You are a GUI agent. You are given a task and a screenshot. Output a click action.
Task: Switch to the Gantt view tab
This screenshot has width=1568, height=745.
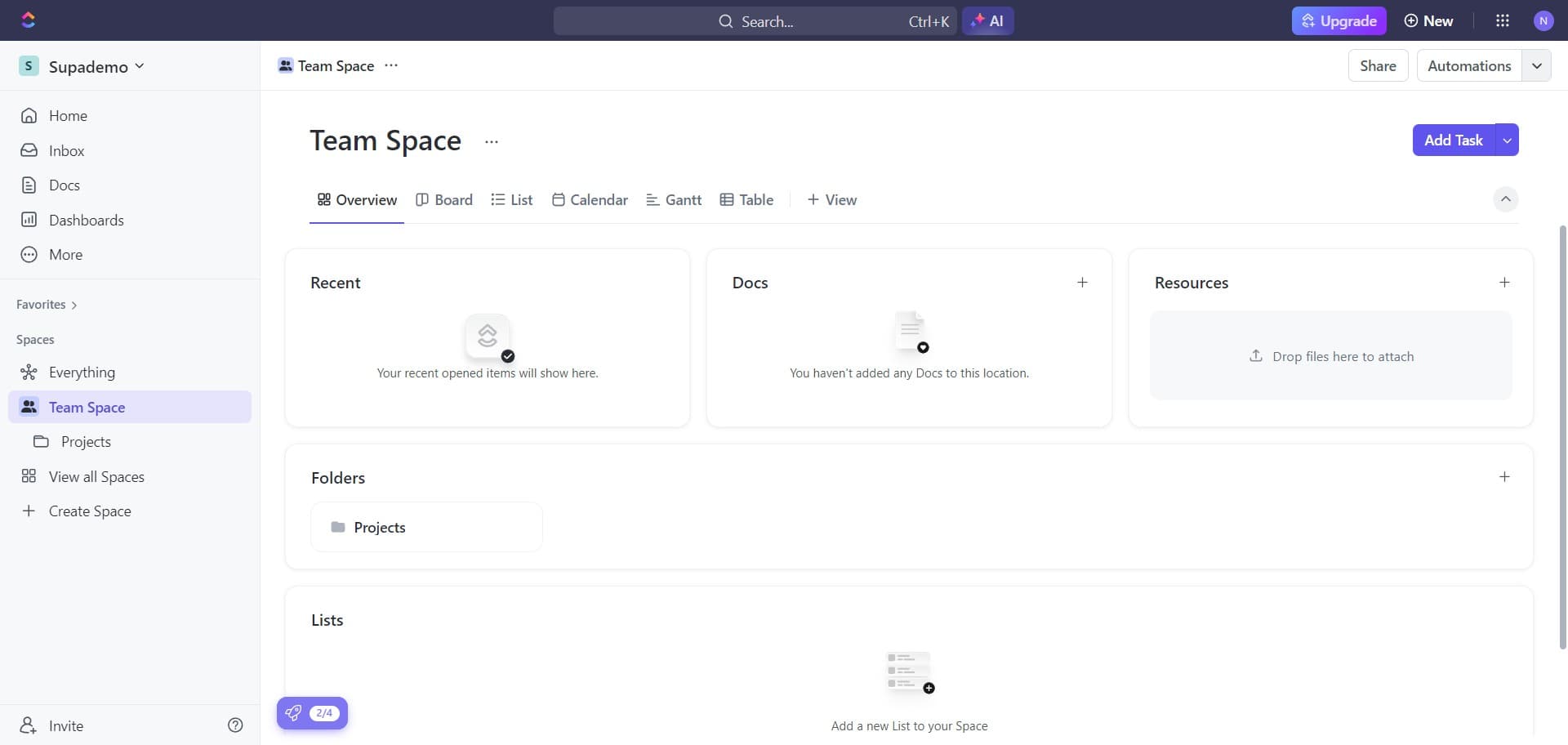tap(674, 199)
